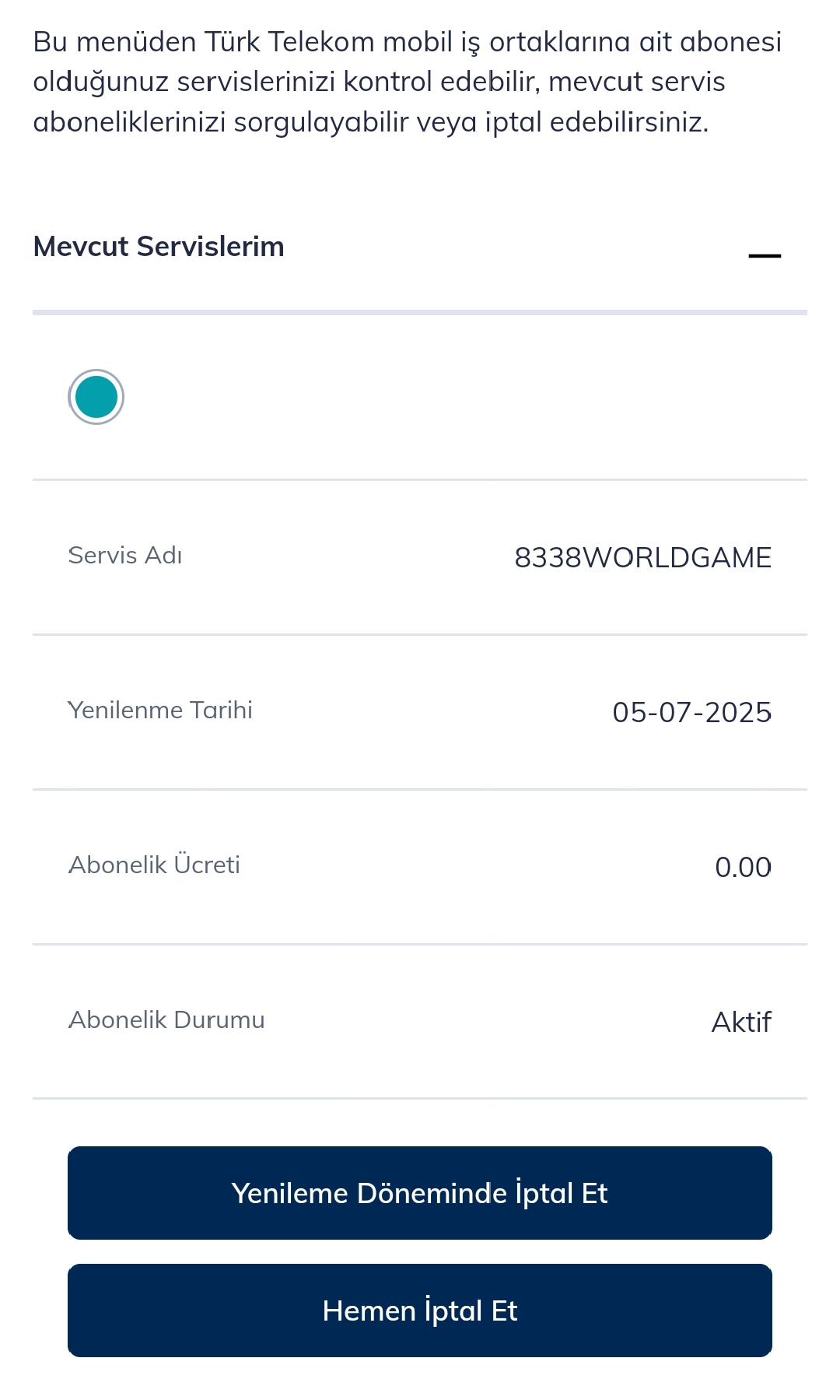Click the 05-07-2025 renewal date

[x=691, y=712]
